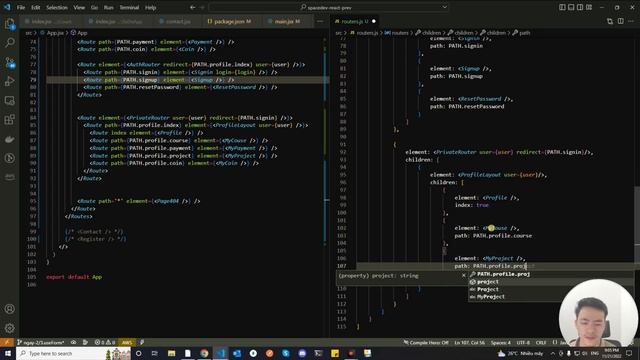Open more actions for right editor group
This screenshot has width=640, height=360.
631,21
